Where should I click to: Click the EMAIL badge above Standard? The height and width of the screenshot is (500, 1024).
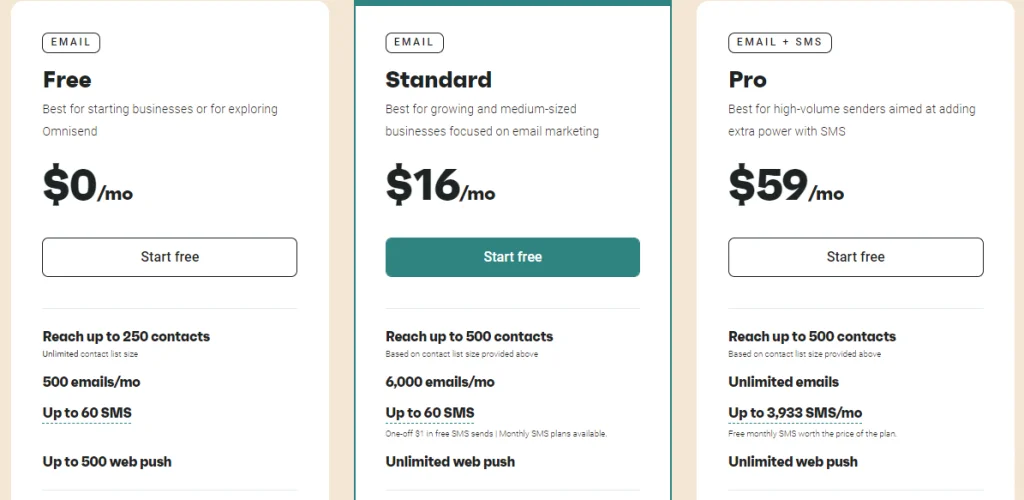tap(414, 43)
